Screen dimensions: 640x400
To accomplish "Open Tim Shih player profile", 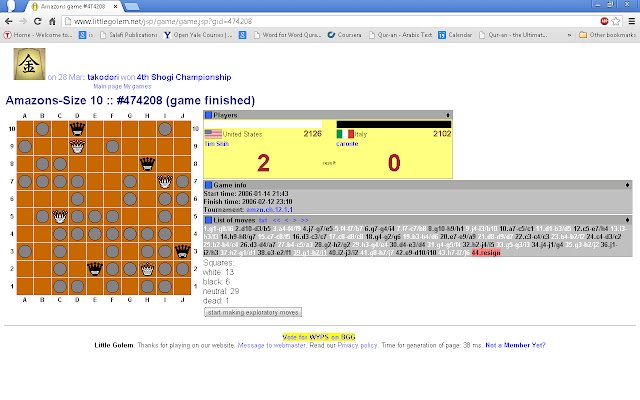I will pos(216,144).
